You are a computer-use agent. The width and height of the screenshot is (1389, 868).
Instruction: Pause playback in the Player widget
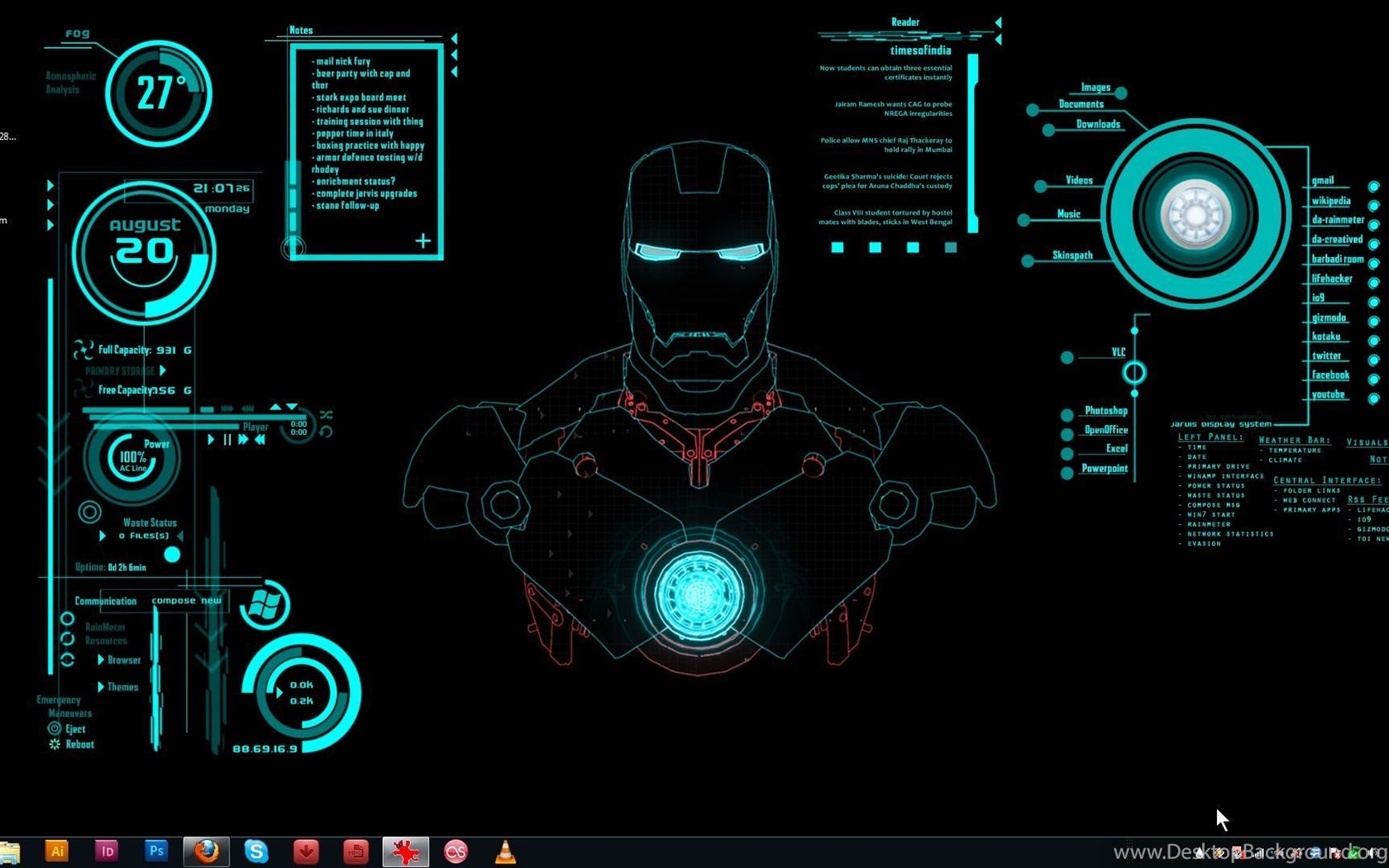[227, 440]
